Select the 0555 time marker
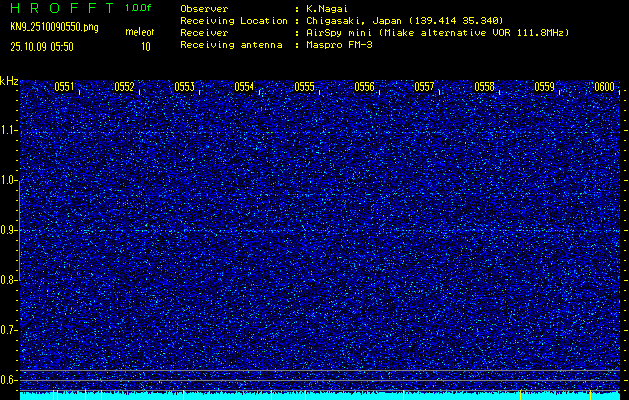 point(304,87)
